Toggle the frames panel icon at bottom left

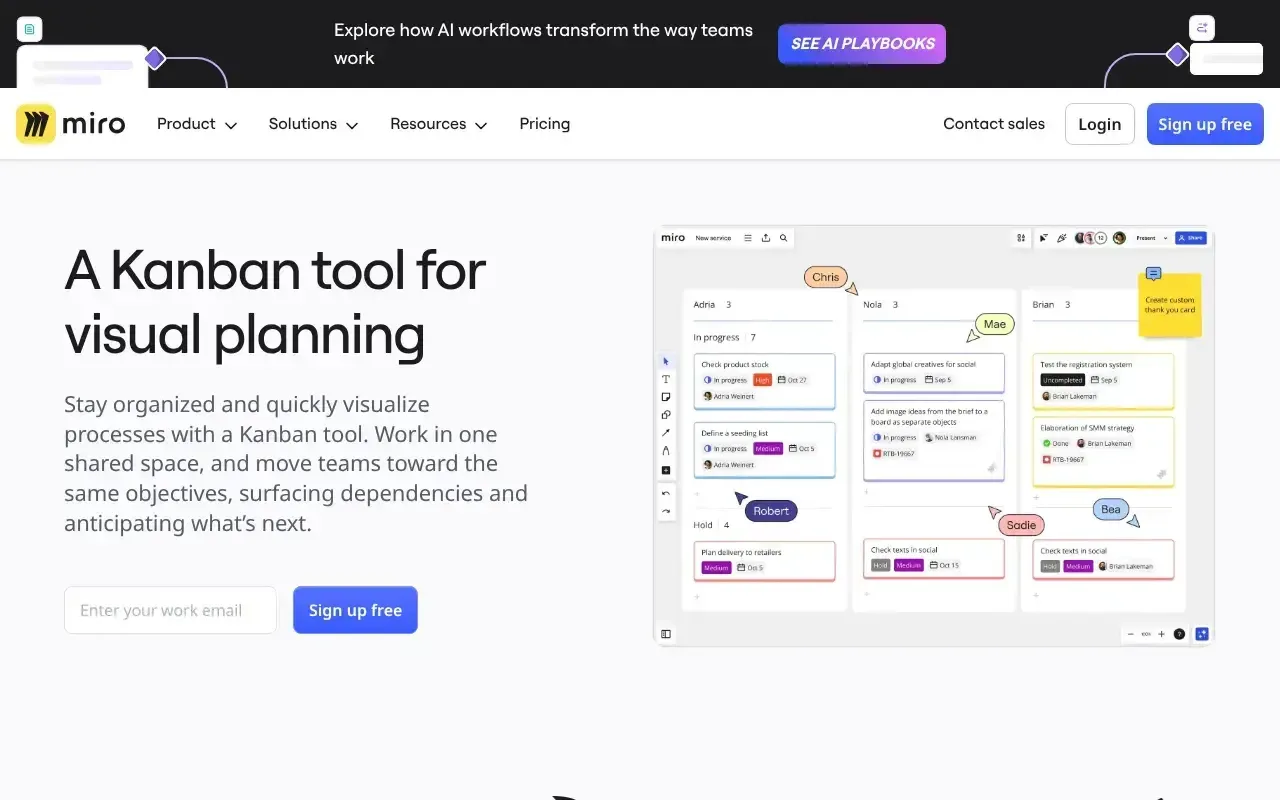(666, 634)
